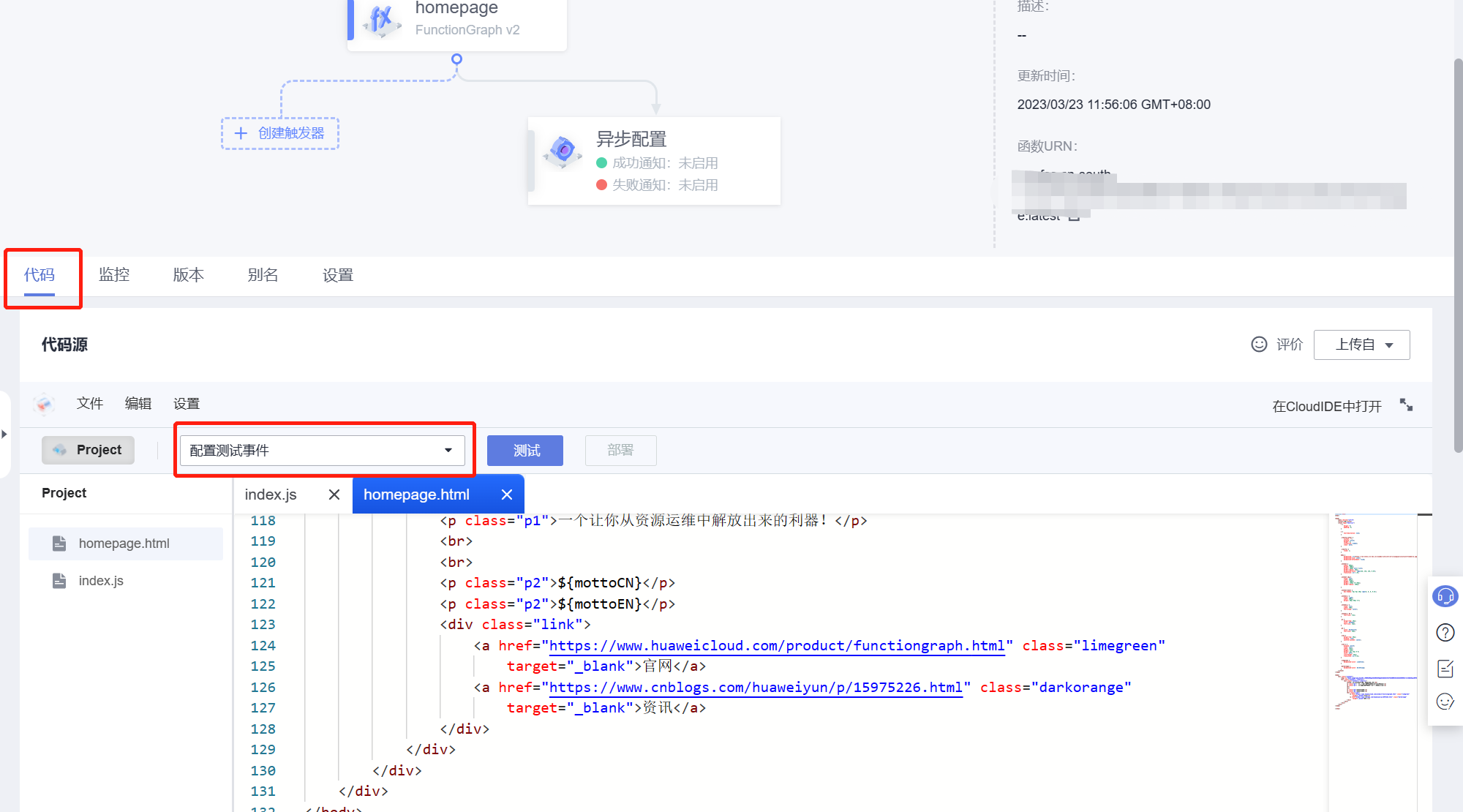The height and width of the screenshot is (812, 1463).
Task: Open the customer service headset icon
Action: [x=1445, y=597]
